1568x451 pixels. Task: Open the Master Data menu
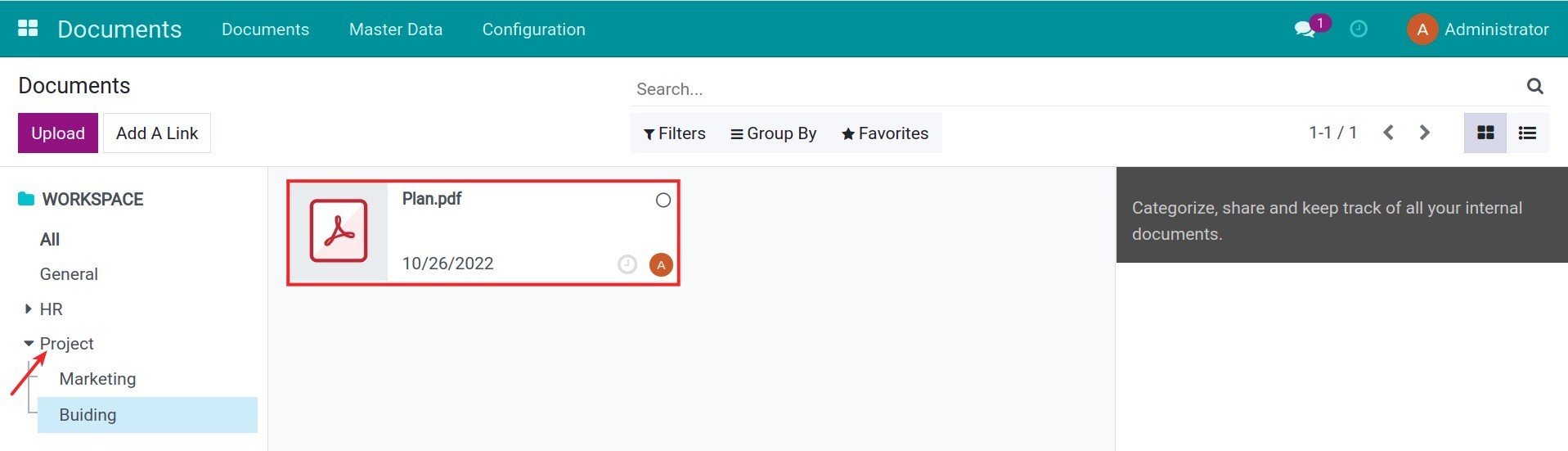pos(396,29)
